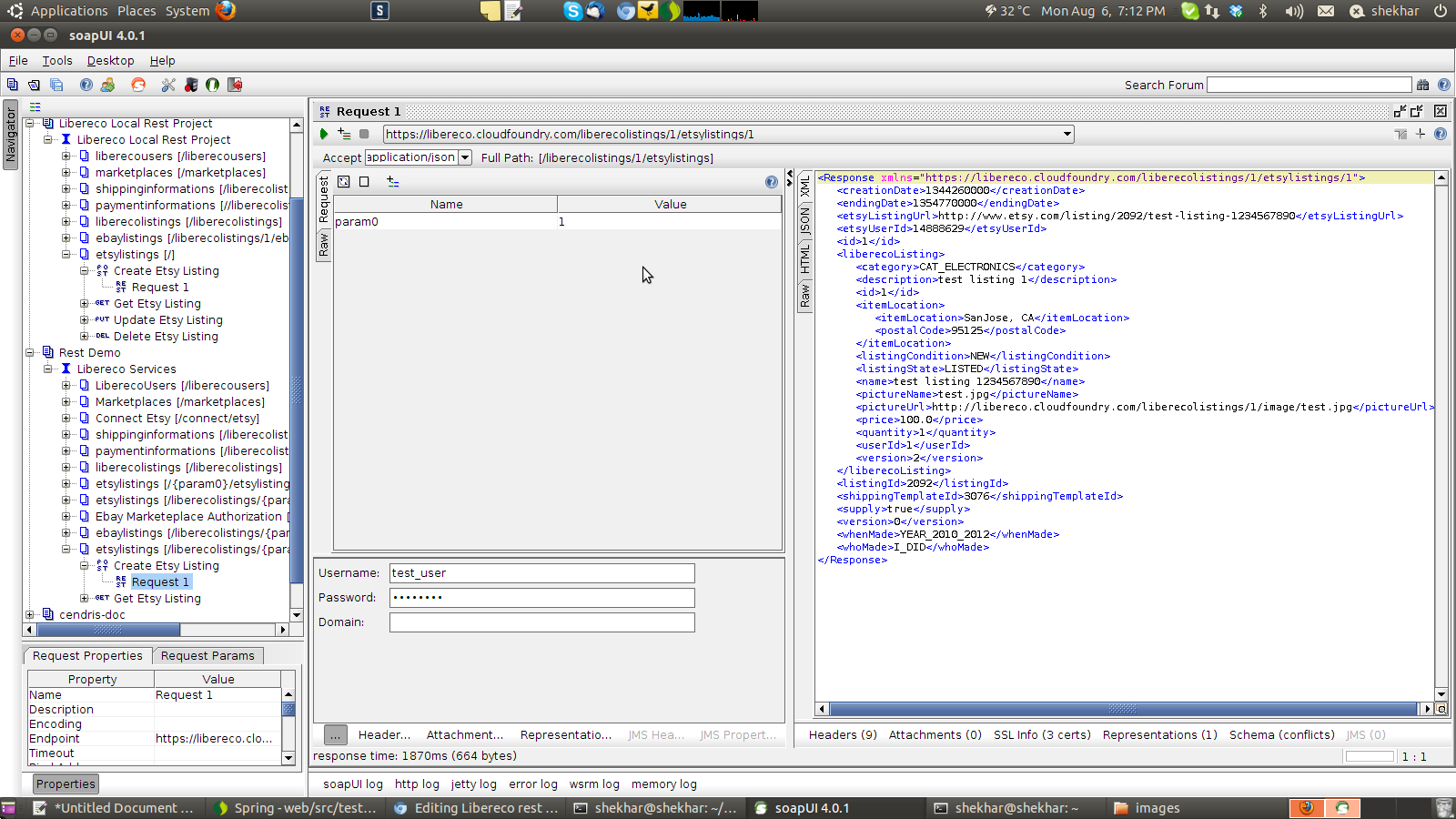1456x819 pixels.
Task: Expand the cendris-doc project node
Action: point(30,614)
